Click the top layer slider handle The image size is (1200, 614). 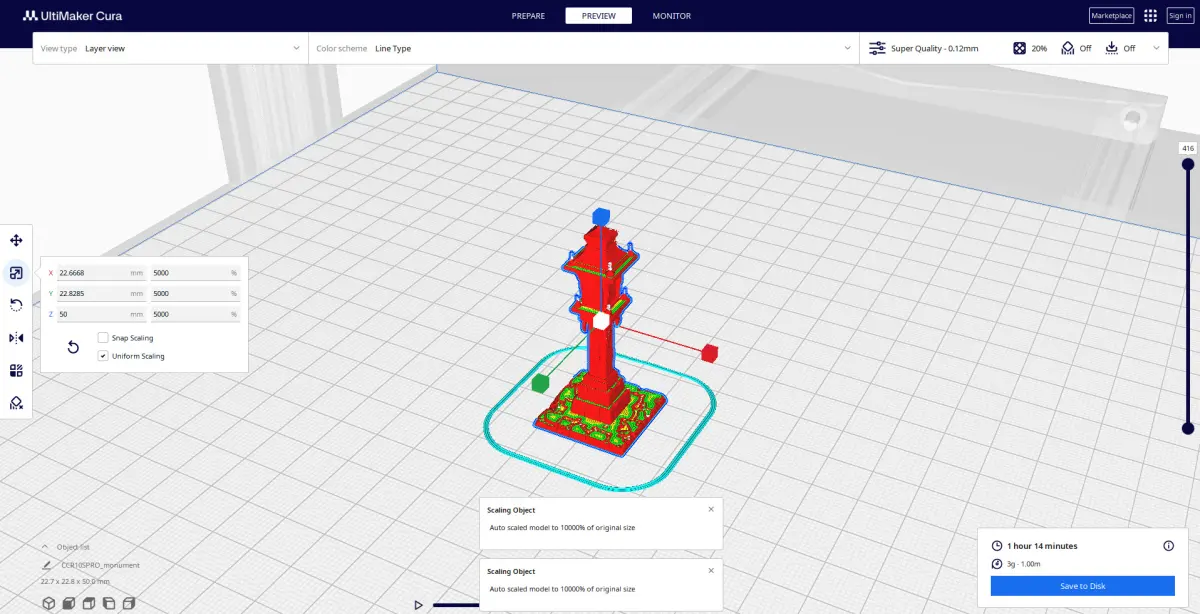1188,164
